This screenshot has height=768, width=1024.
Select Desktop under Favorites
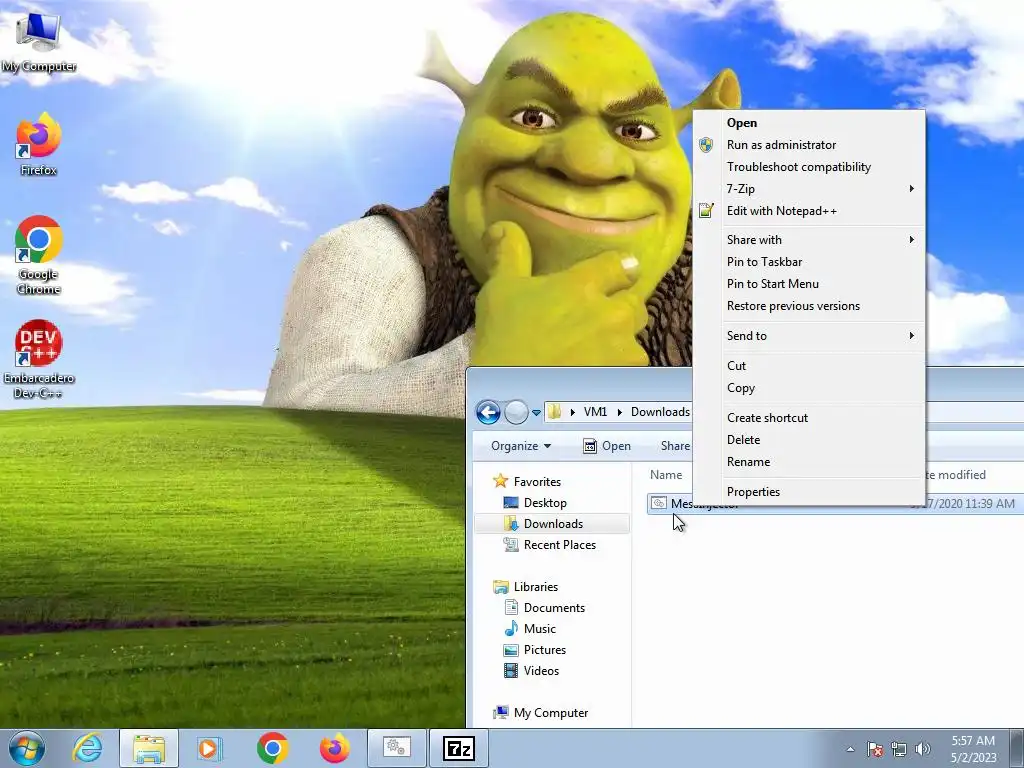coord(535,502)
